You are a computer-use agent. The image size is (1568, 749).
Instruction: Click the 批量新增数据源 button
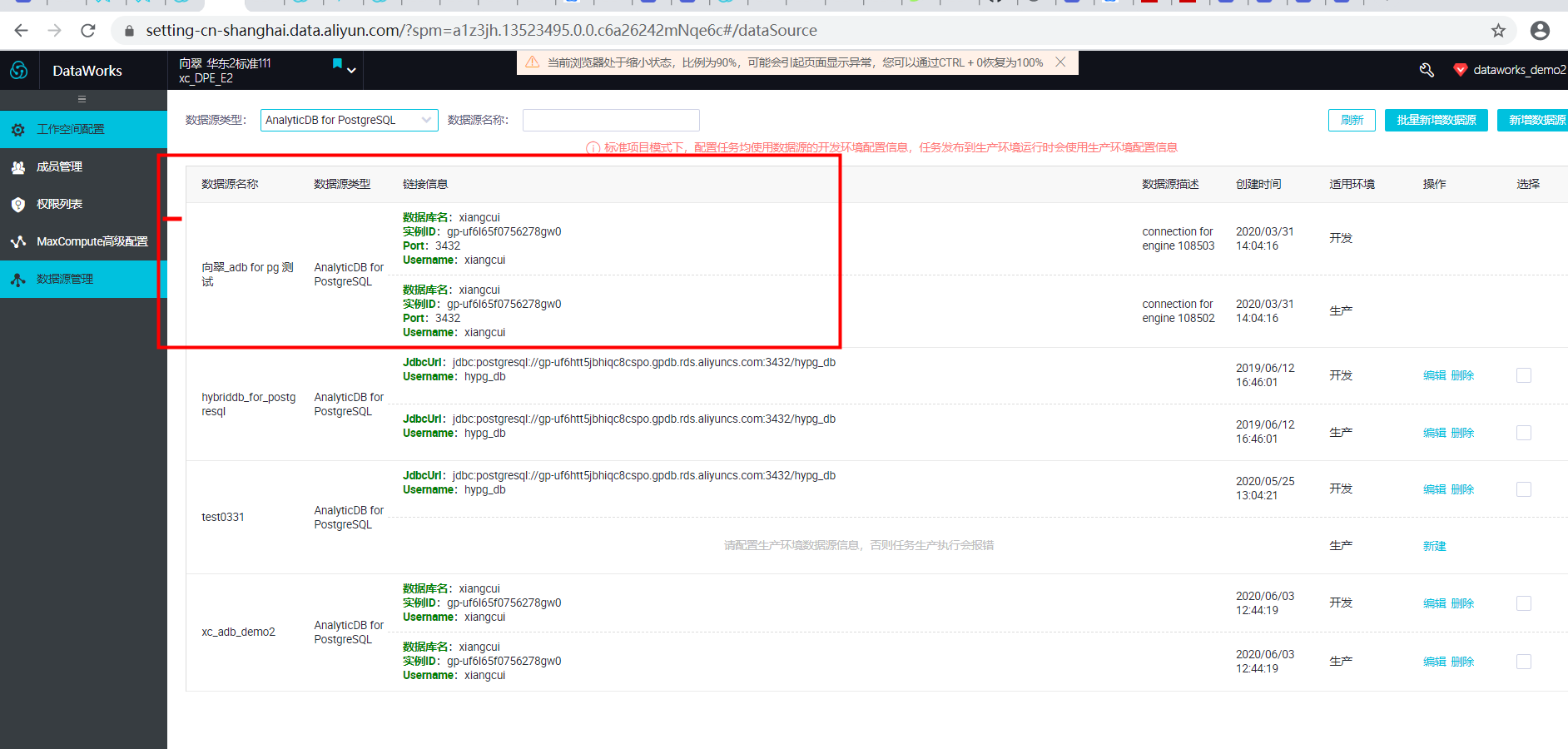1437,120
